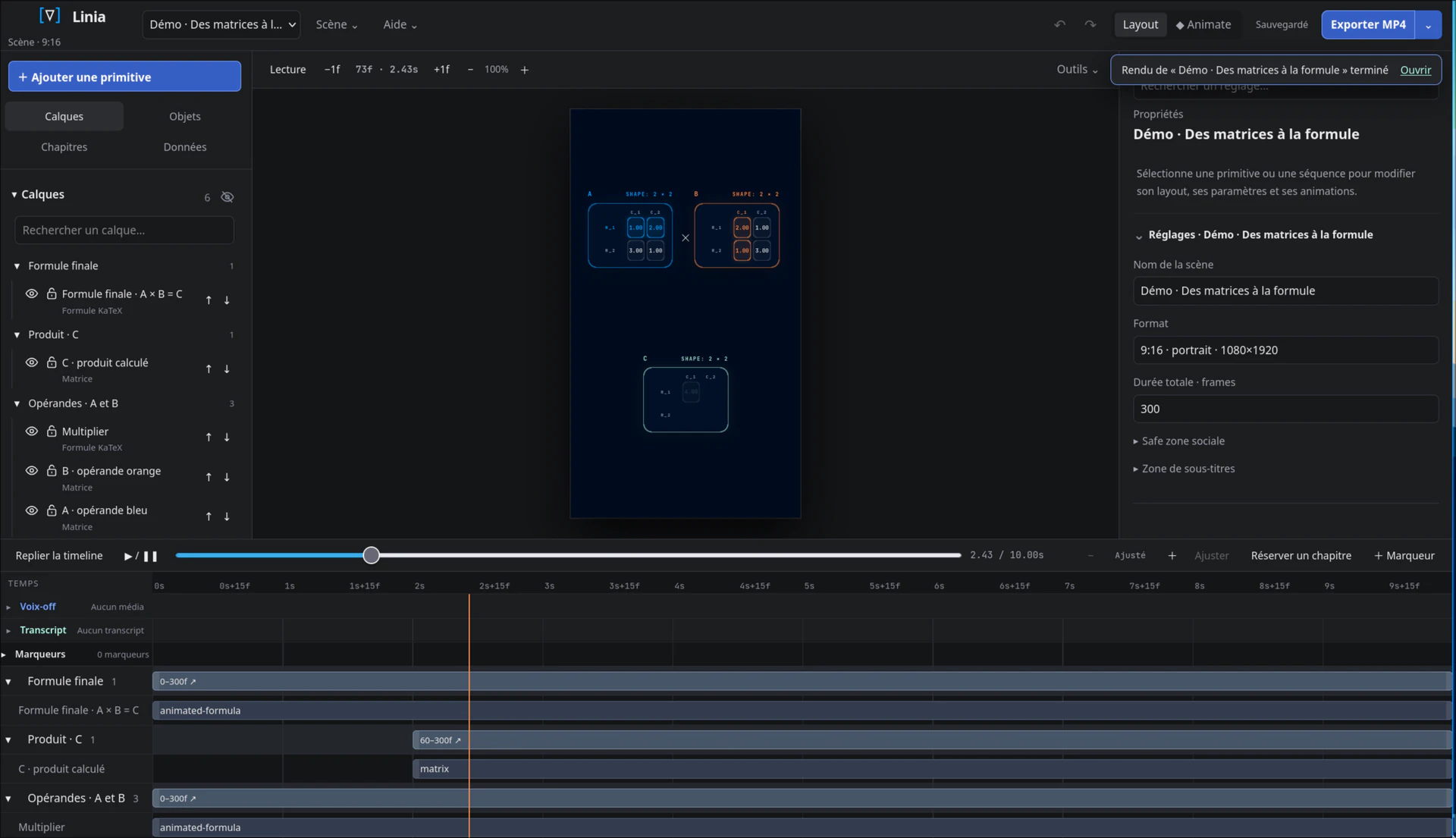Image resolution: width=1456 pixels, height=838 pixels.
Task: Click the Rechercher un calque search field
Action: (124, 231)
